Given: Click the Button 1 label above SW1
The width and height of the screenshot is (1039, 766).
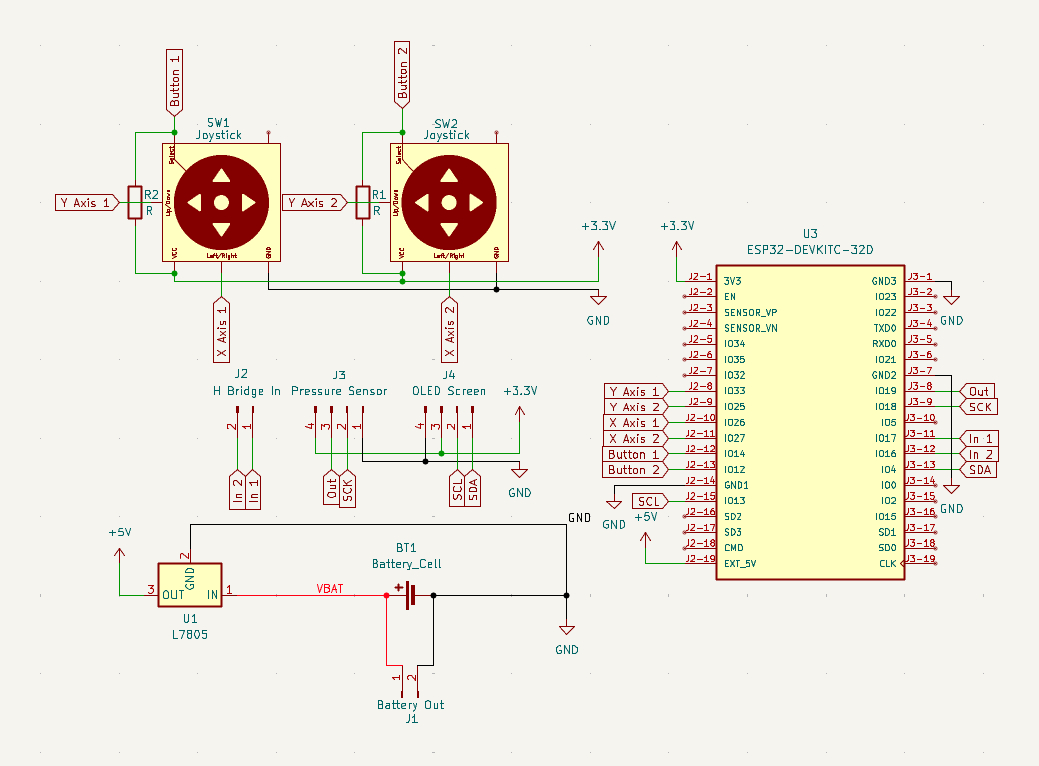Looking at the screenshot, I should pos(175,80).
